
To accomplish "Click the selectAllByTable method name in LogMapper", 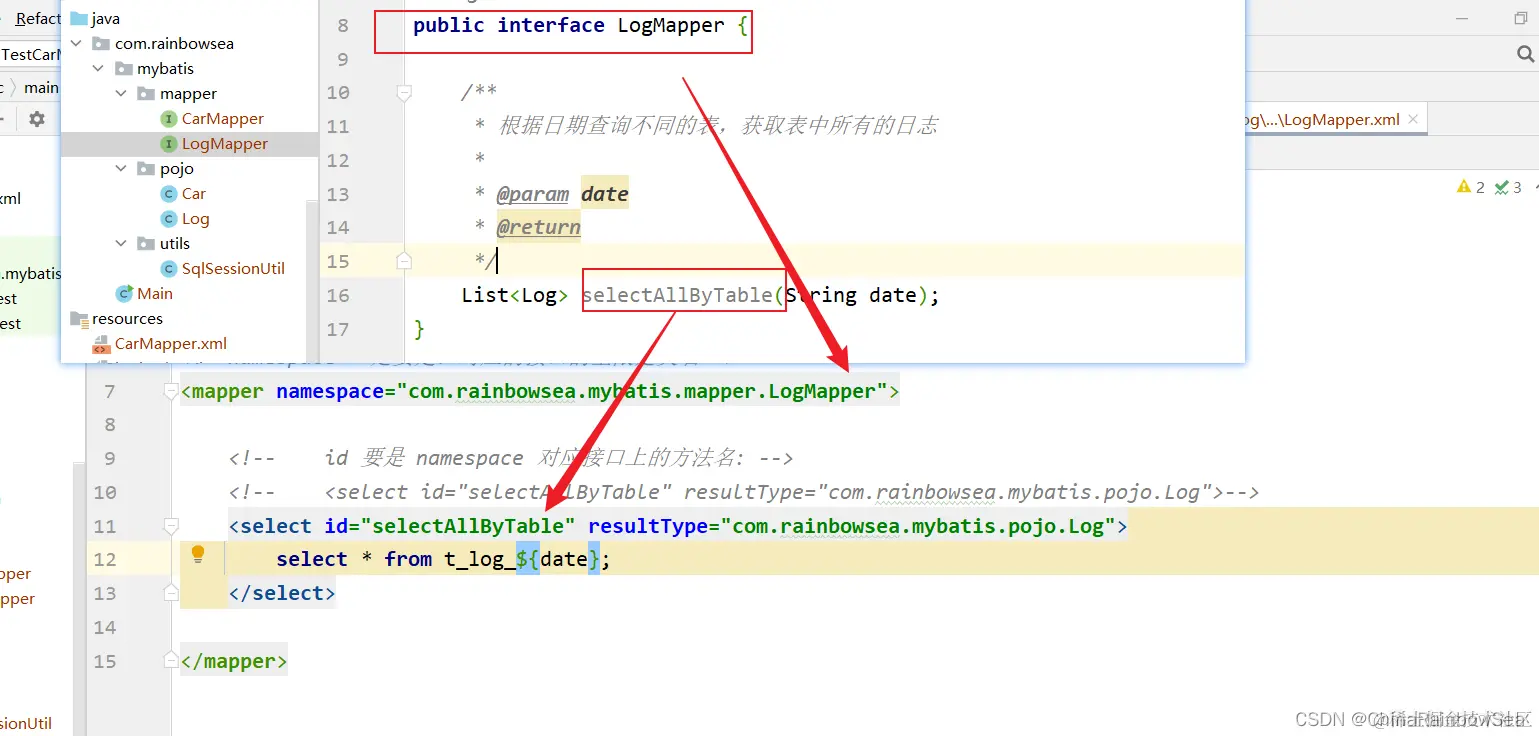I will click(677, 295).
